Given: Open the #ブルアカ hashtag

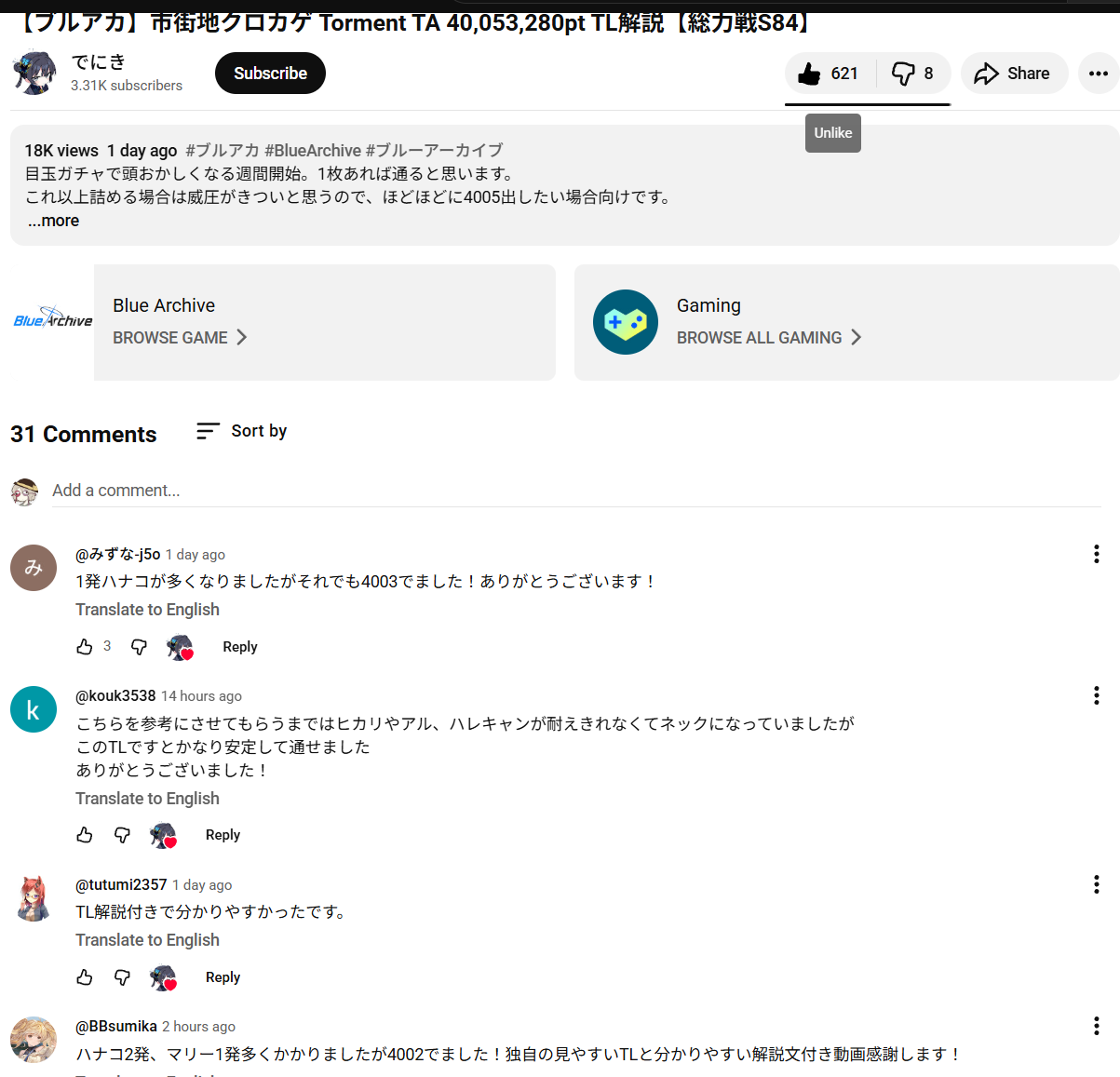Looking at the screenshot, I should pos(222,151).
